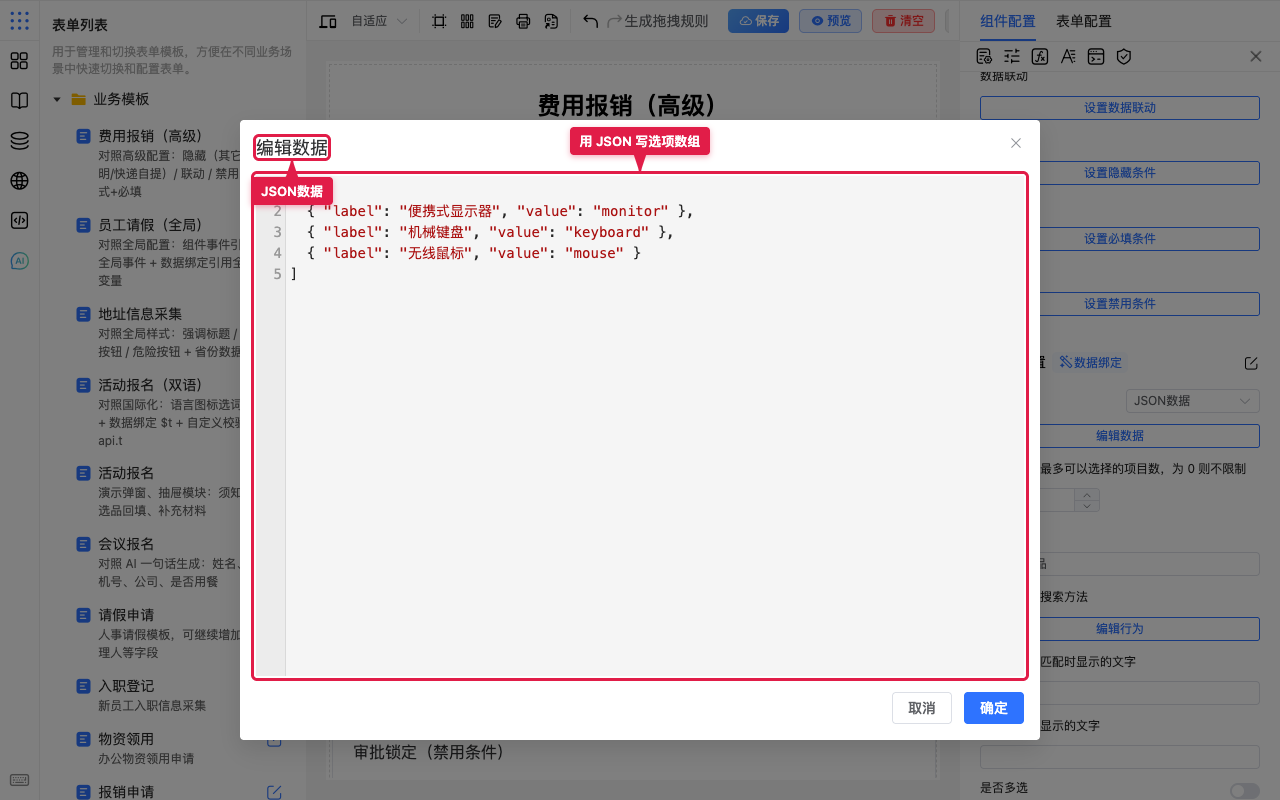Open the JSON数据 dropdown in config panel
Screen dimensions: 1280x800
(x=1192, y=400)
